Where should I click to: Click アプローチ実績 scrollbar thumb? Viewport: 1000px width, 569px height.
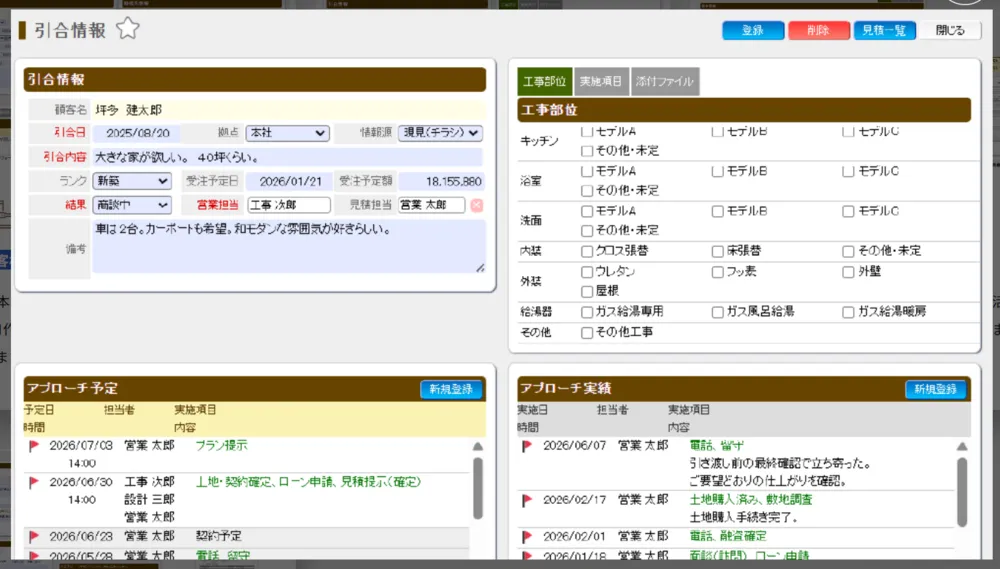[x=962, y=492]
